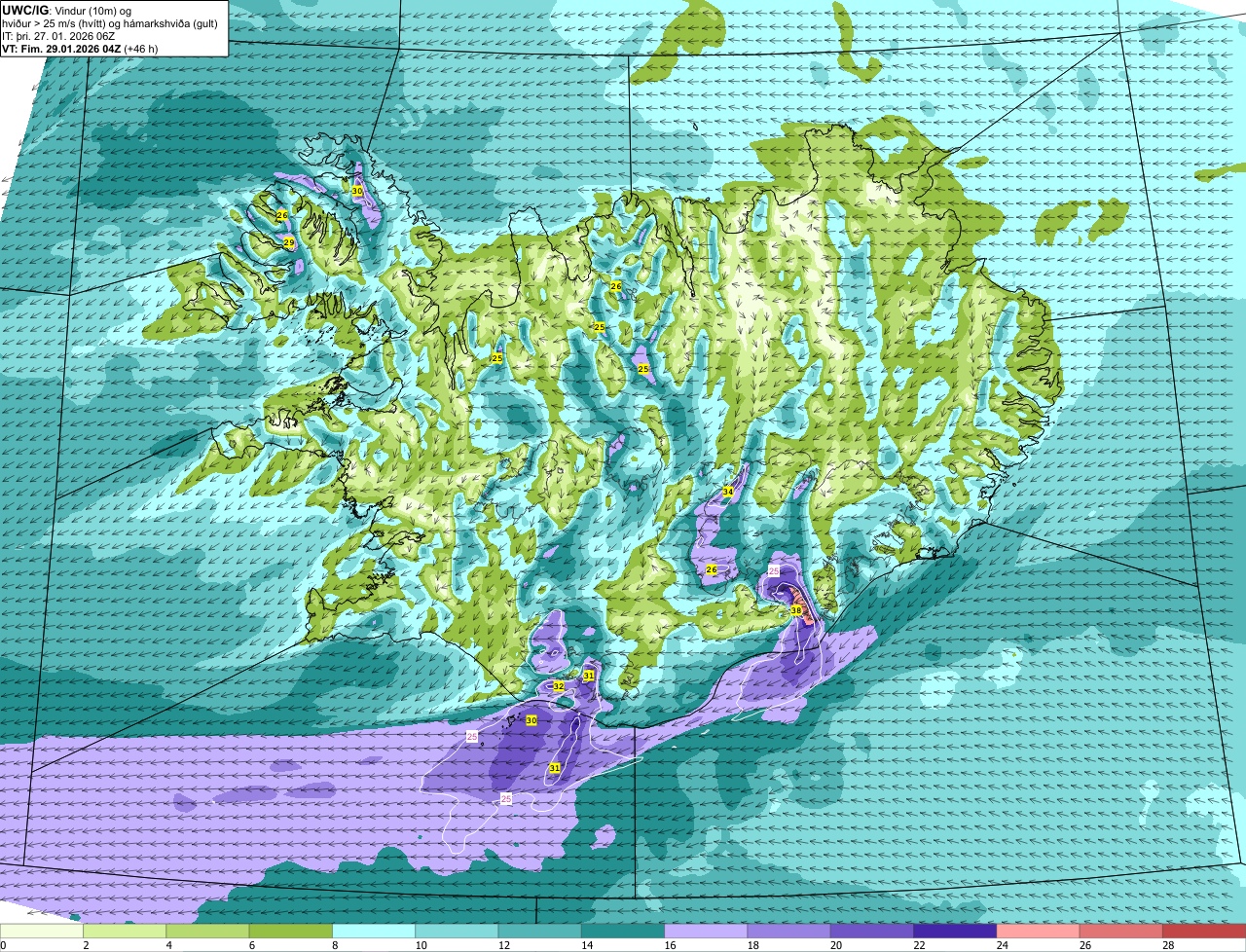Select the legend scale number '10'
Viewport: 1246px width, 952px height.
(421, 945)
